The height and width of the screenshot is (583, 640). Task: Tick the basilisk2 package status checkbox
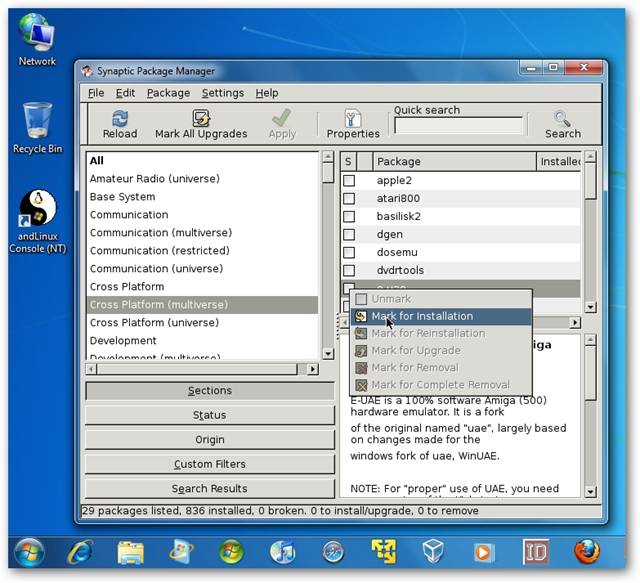pos(349,216)
